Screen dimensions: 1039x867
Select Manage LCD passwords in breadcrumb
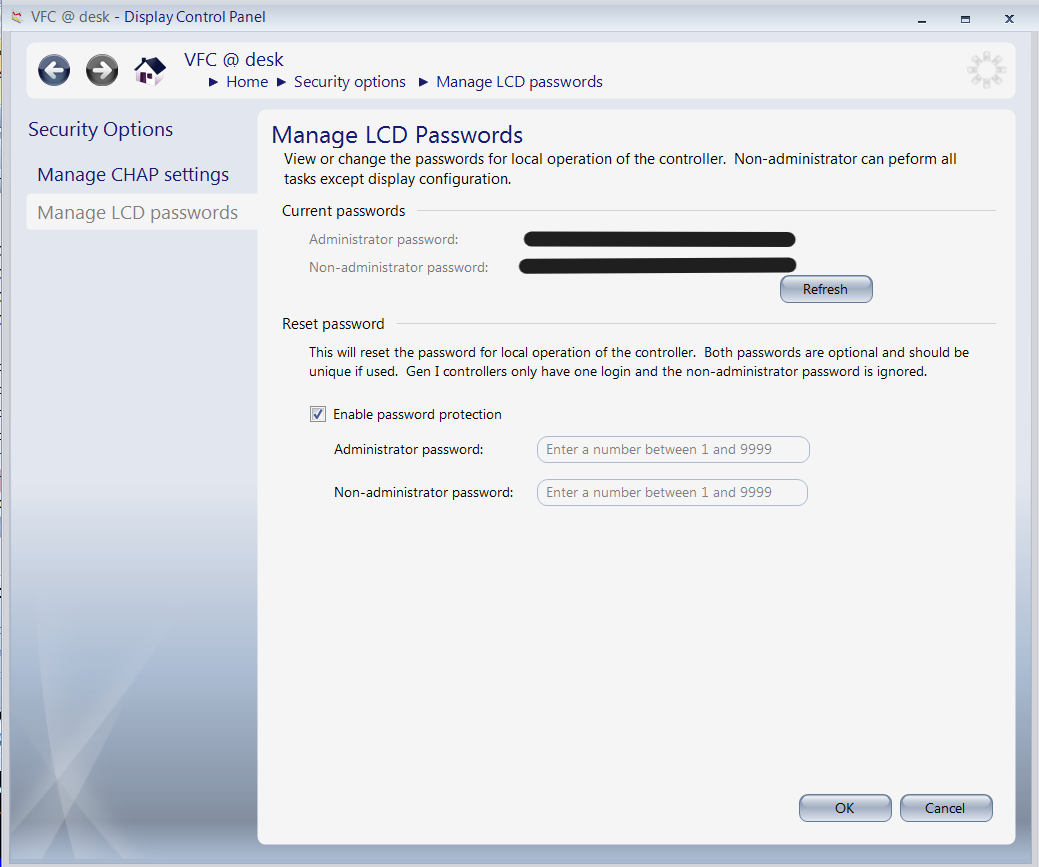[519, 82]
